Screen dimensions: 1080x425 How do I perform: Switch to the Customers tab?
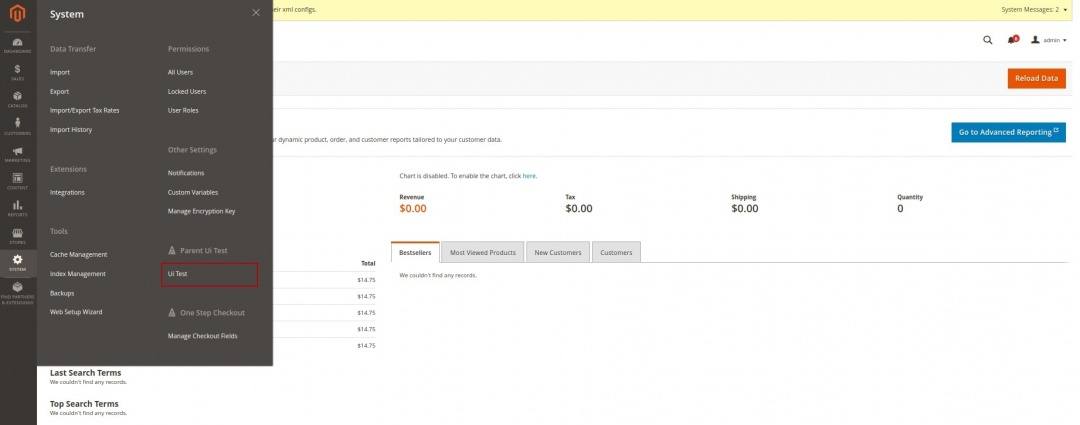point(616,252)
